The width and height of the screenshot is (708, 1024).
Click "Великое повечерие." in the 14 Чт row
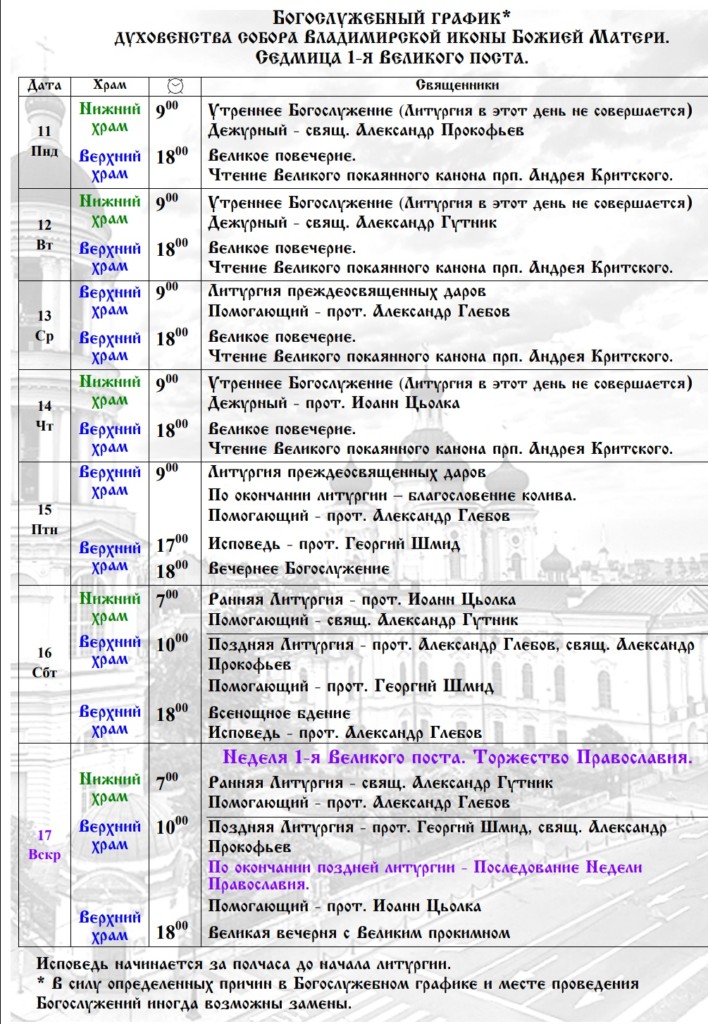[282, 429]
